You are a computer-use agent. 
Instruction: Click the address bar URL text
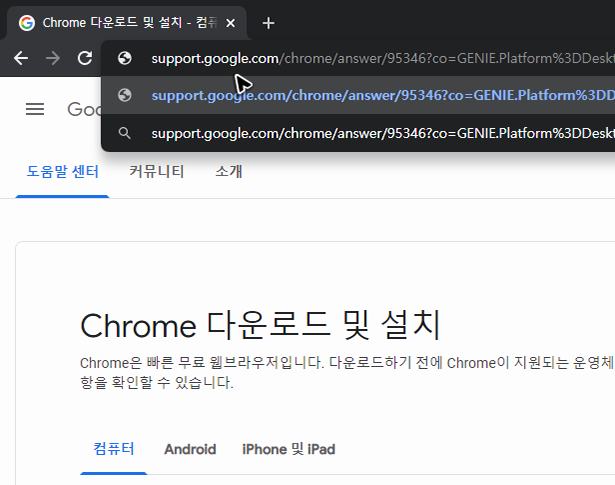[383, 58]
